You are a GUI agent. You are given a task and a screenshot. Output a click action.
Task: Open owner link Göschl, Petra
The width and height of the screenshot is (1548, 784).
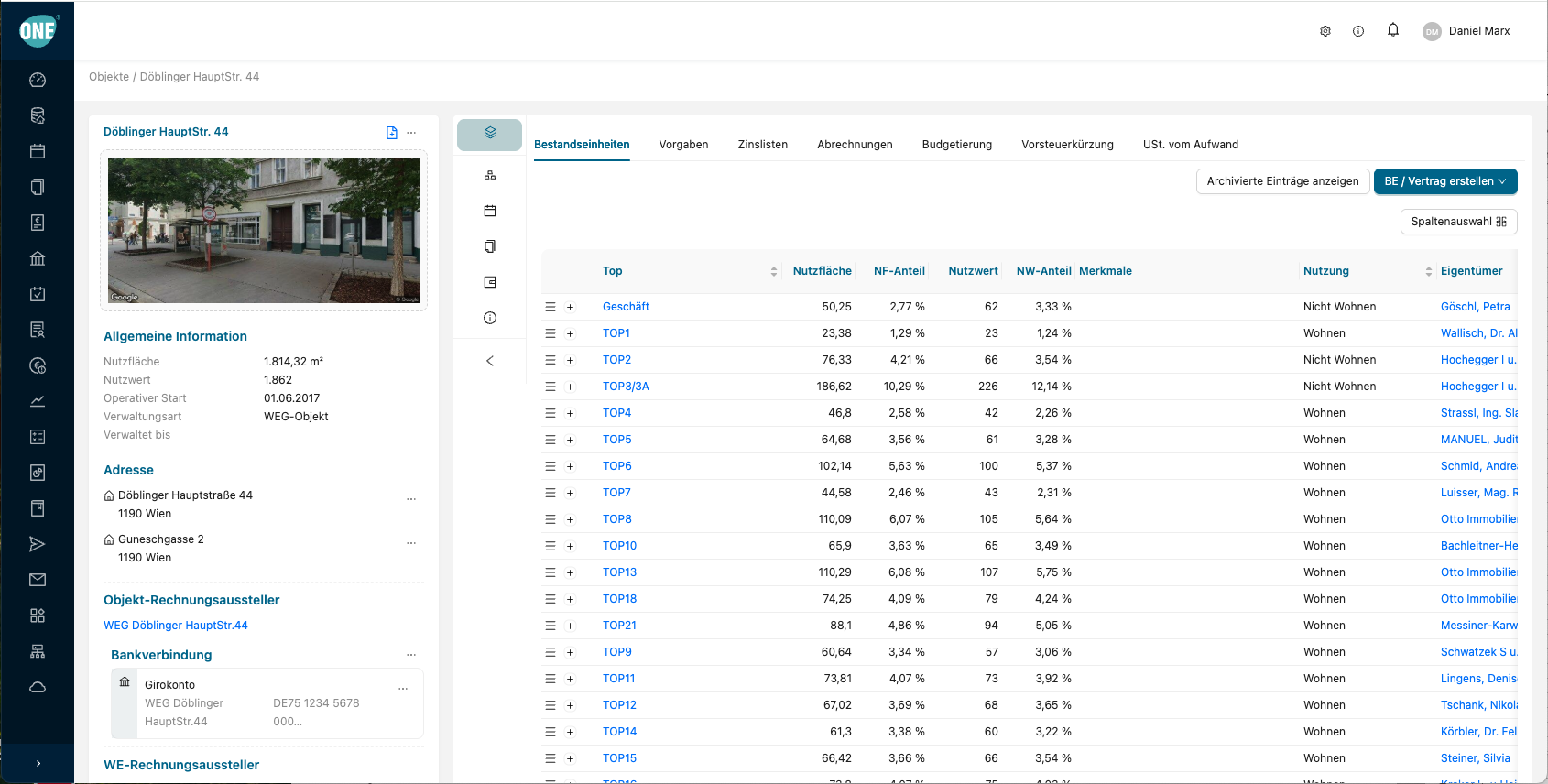pyautogui.click(x=1476, y=307)
